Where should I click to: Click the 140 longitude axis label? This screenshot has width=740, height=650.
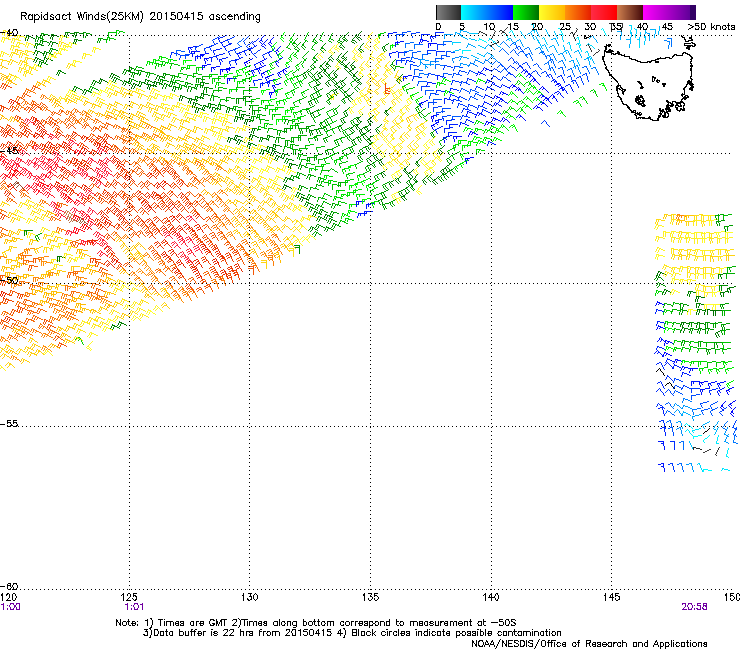[x=491, y=597]
